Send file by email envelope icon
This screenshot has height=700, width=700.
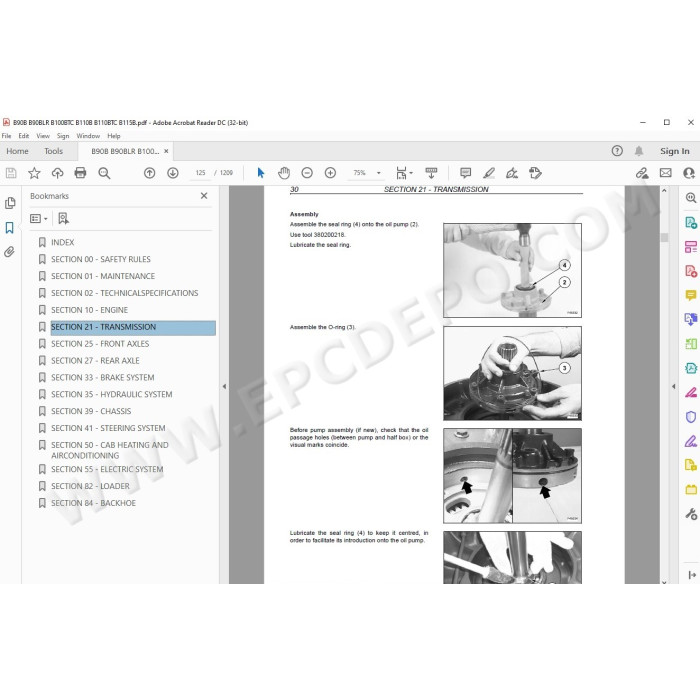pyautogui.click(x=666, y=173)
